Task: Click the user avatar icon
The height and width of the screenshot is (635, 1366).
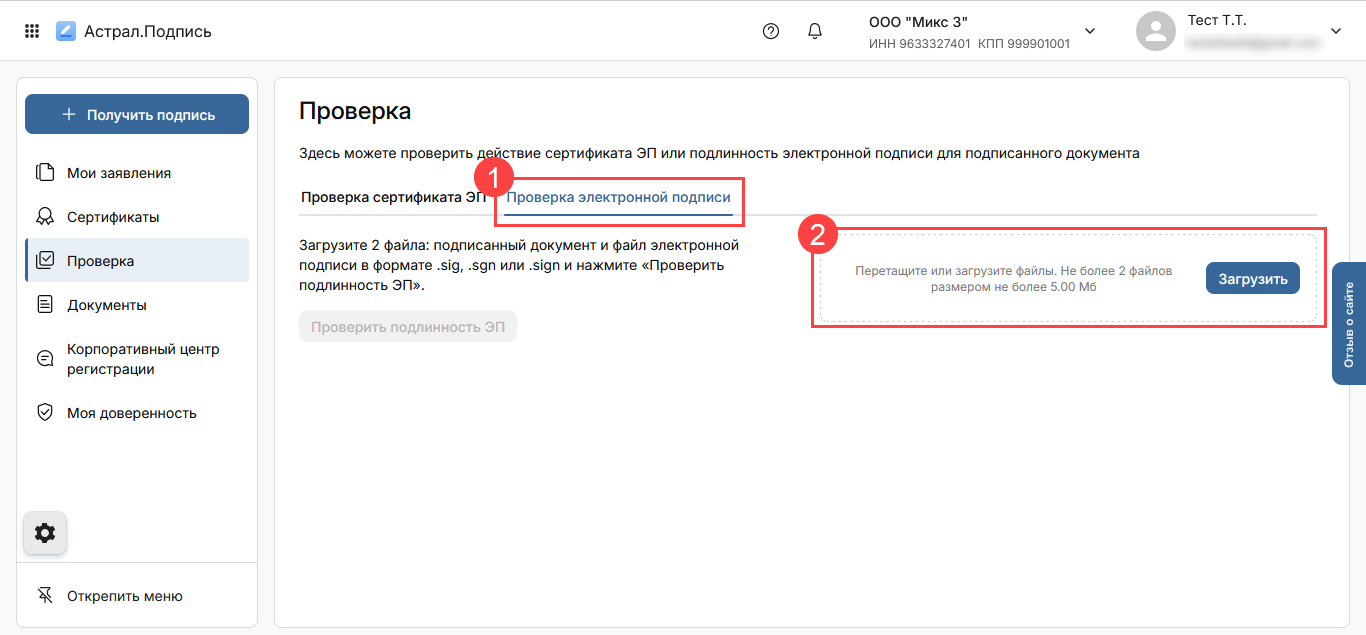Action: [1155, 31]
